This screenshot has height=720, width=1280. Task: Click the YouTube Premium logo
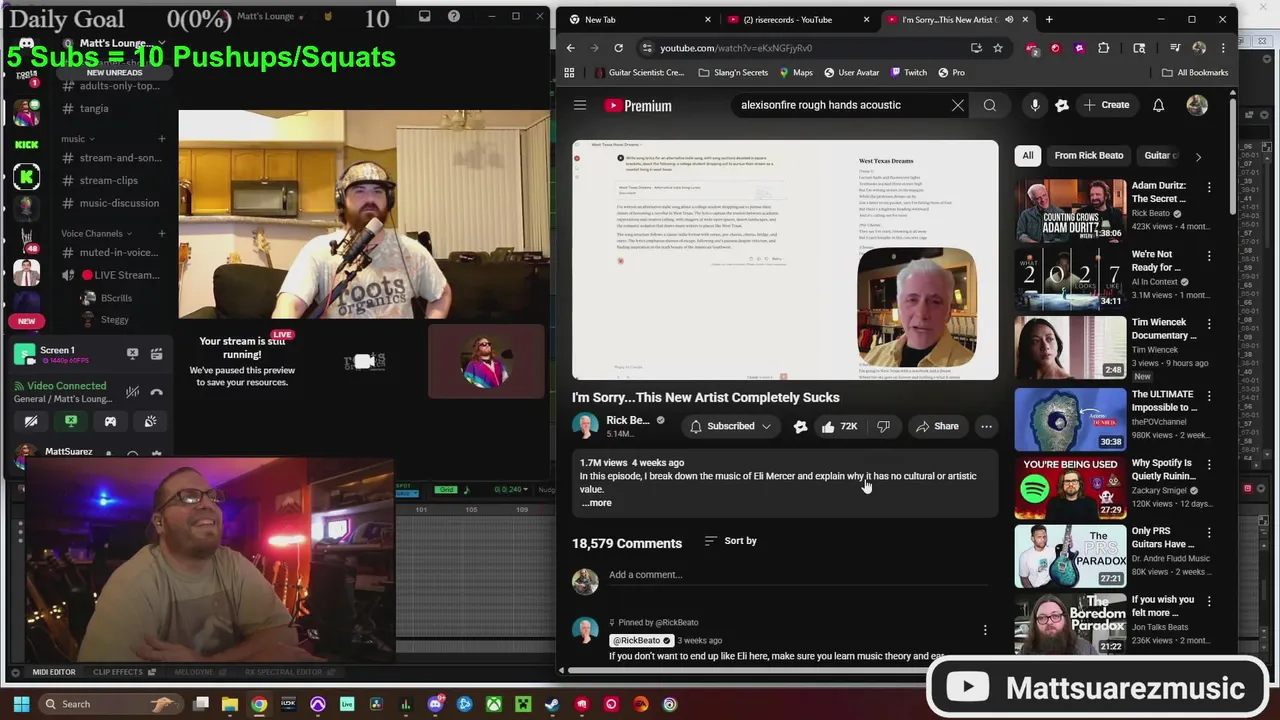point(637,105)
